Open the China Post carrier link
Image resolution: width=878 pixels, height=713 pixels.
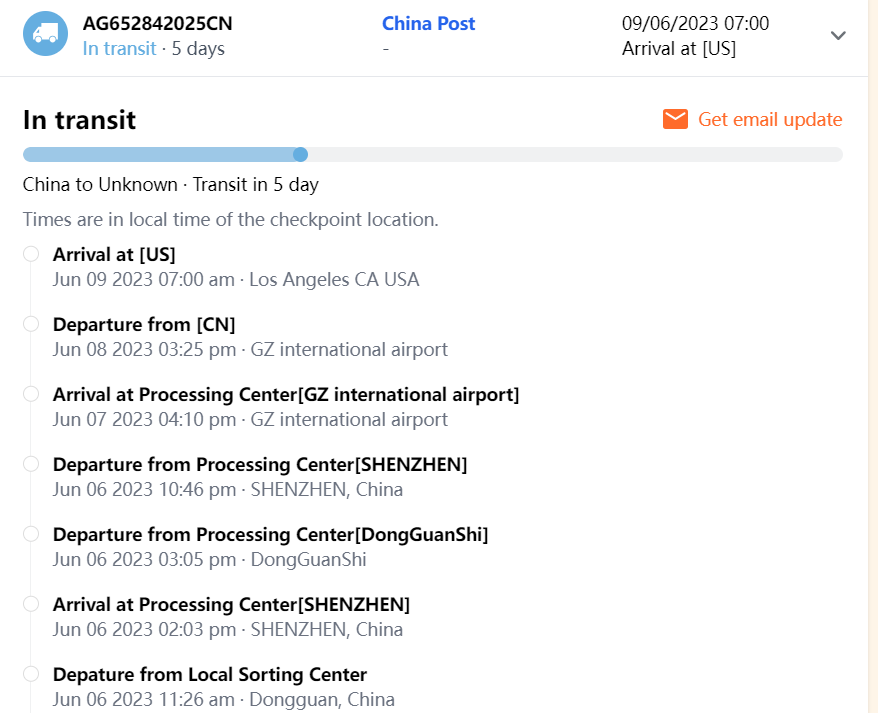(428, 23)
